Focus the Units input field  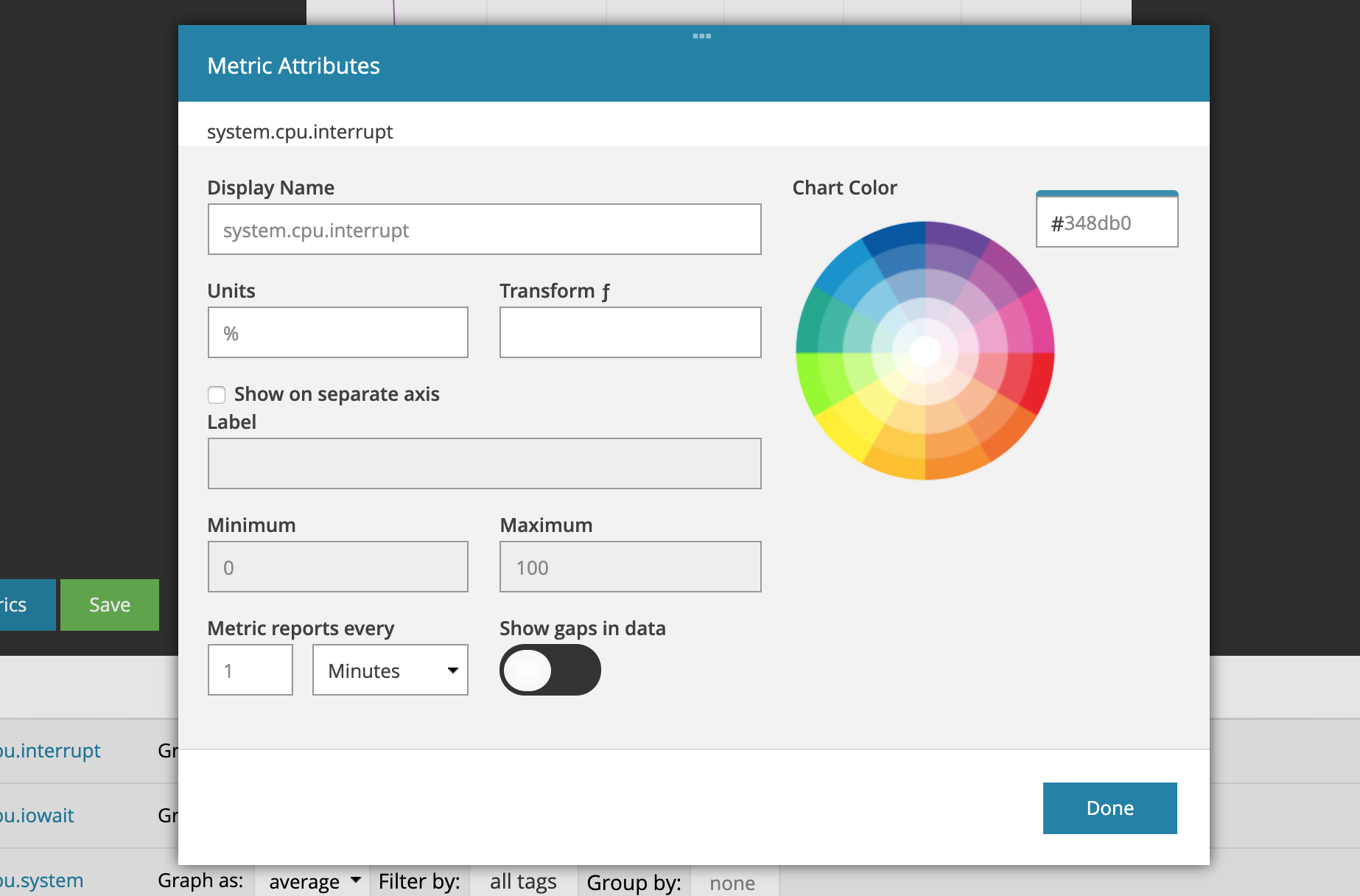point(337,333)
